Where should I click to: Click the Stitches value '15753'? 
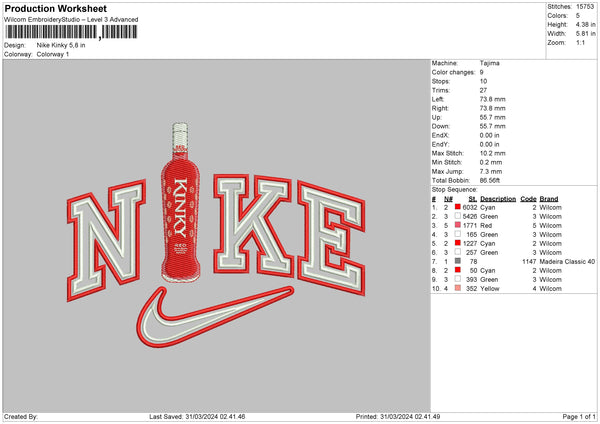coord(585,7)
